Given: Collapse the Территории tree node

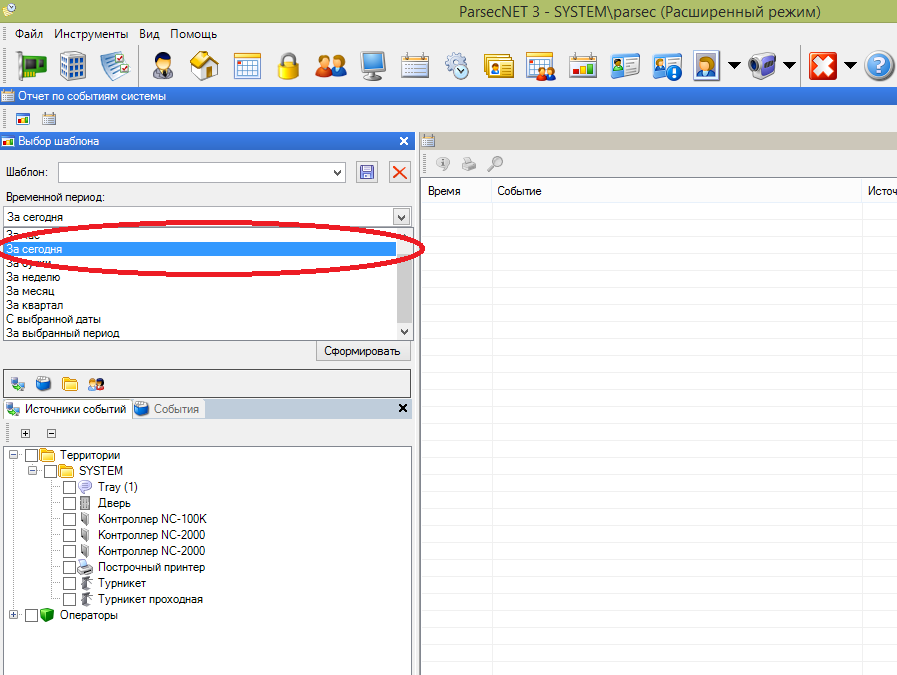Looking at the screenshot, I should [14, 455].
